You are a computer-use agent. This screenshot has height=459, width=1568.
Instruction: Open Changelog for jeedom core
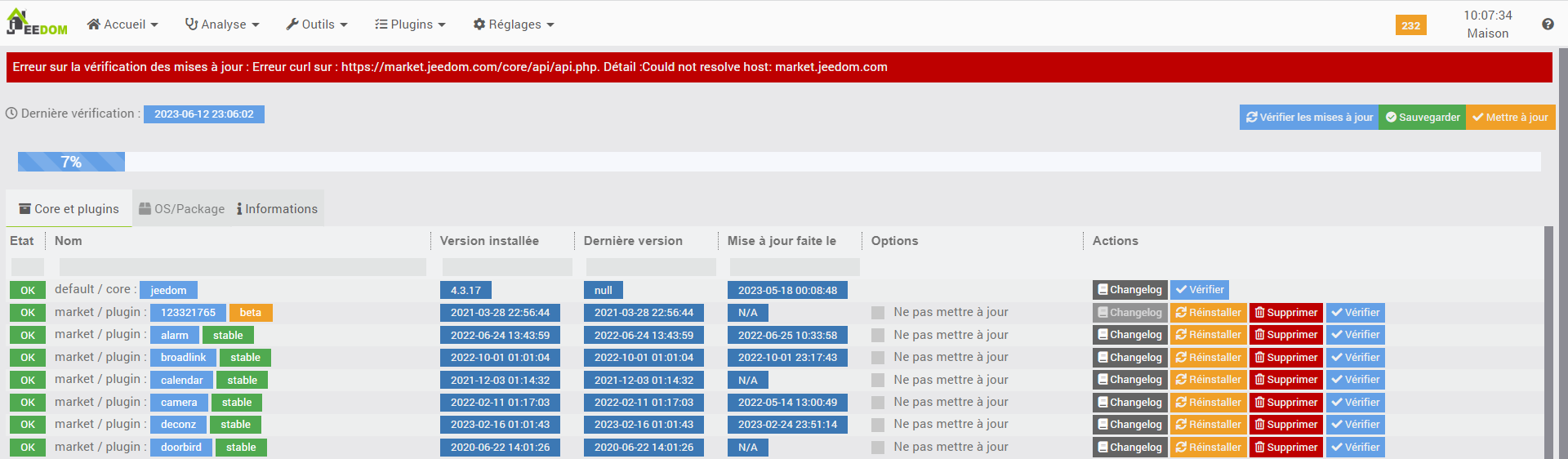click(x=1130, y=290)
